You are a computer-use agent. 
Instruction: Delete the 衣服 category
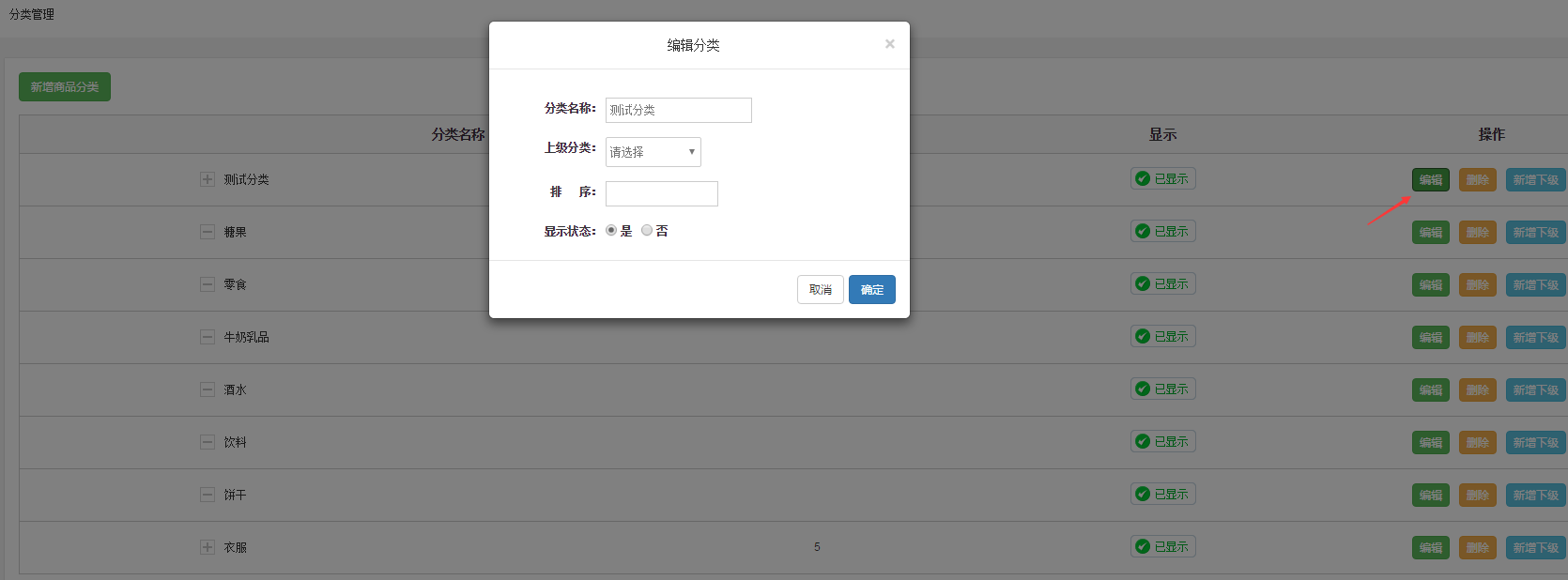[1478, 547]
